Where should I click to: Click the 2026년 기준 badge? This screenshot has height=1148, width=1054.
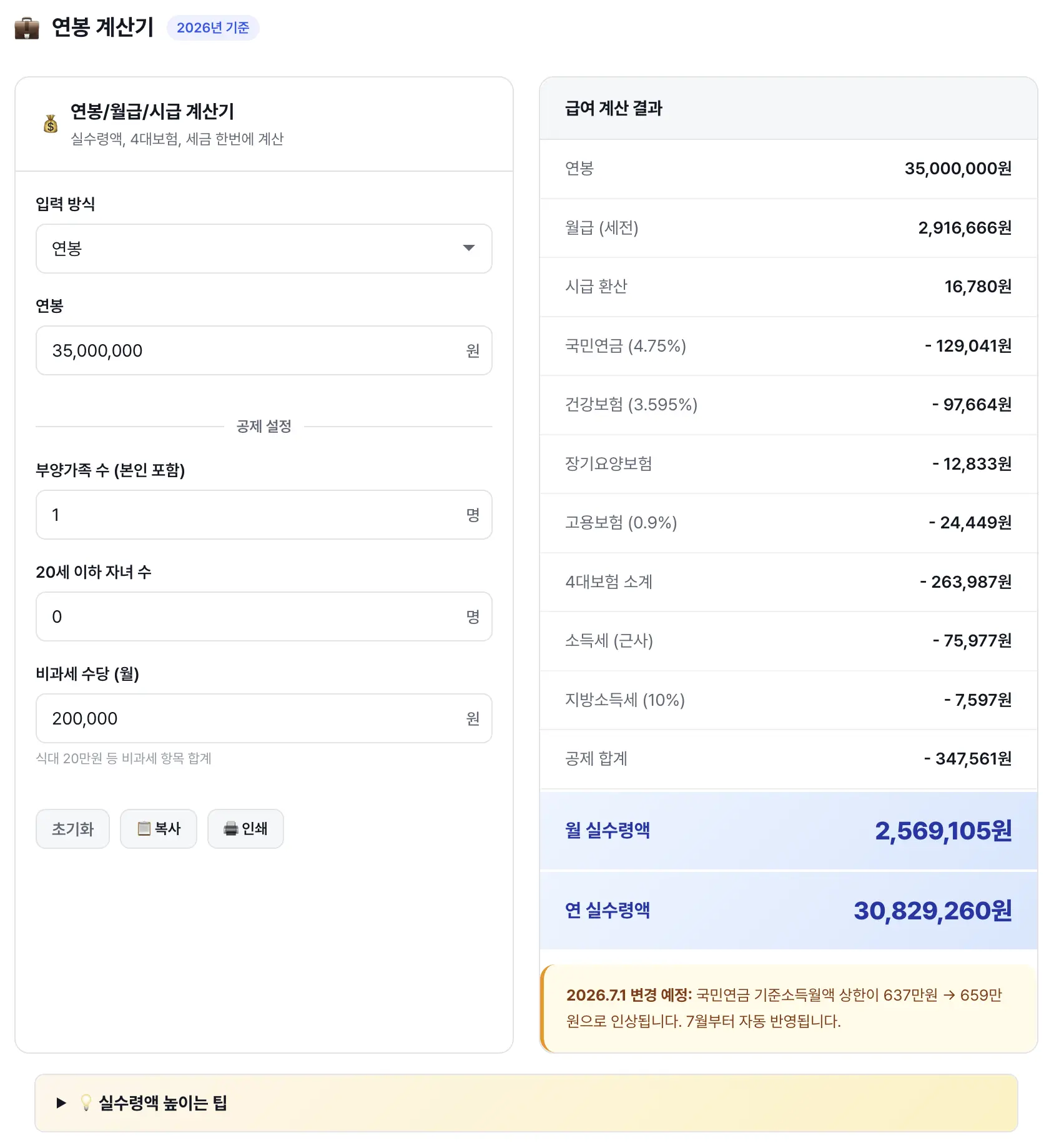tap(213, 27)
